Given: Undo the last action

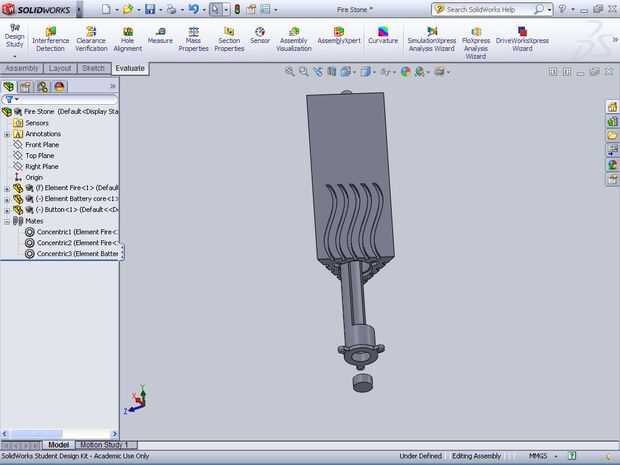Looking at the screenshot, I should (193, 9).
